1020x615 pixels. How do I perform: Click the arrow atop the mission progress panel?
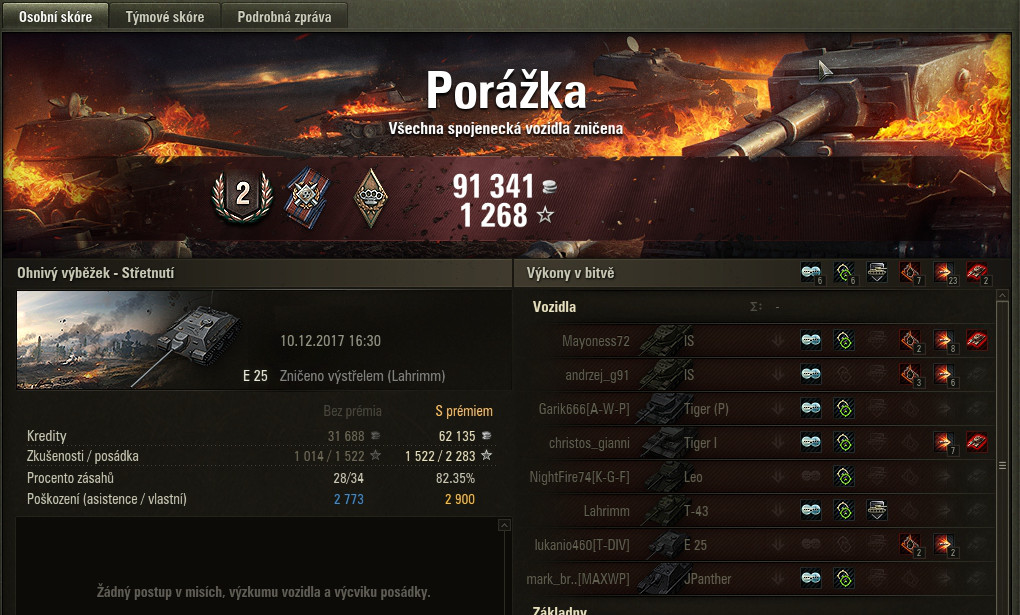coord(503,525)
